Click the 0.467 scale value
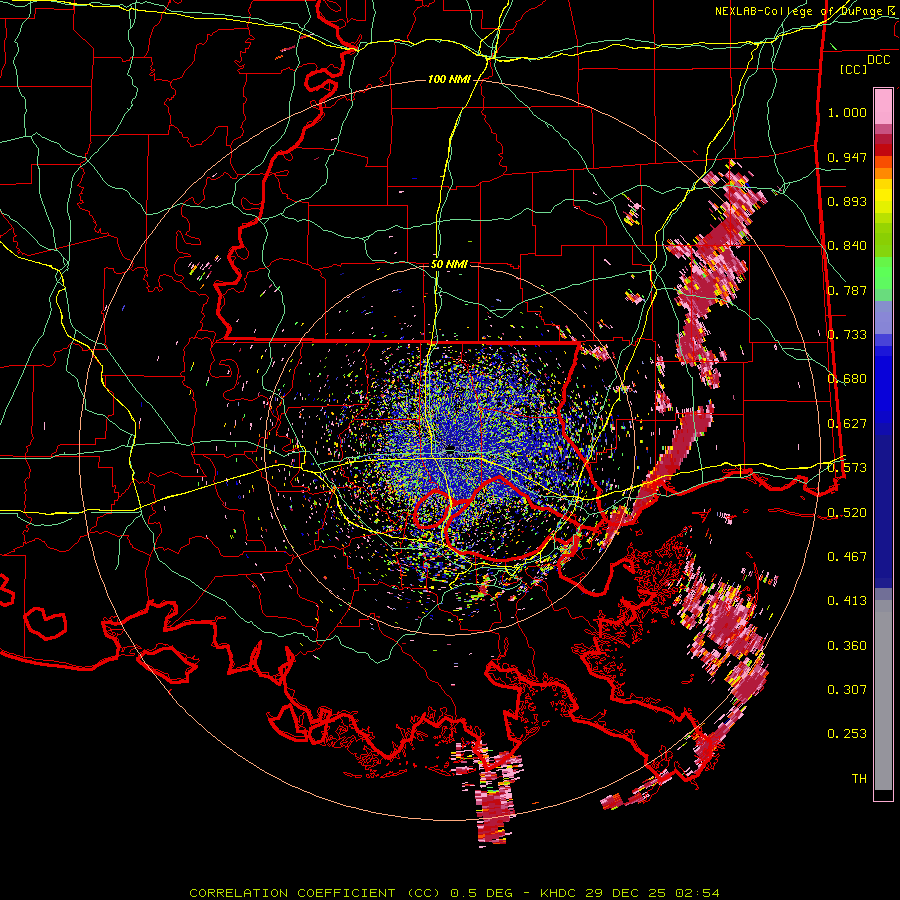 tap(847, 556)
